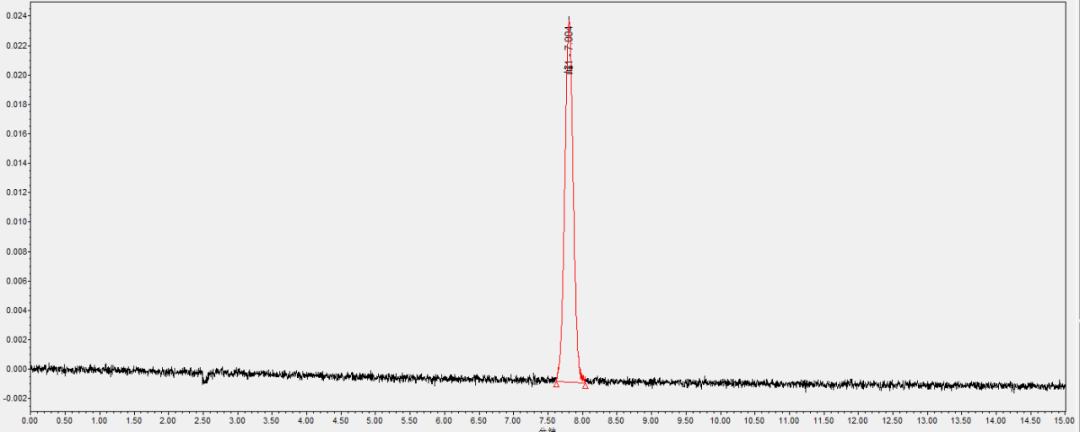Select the peak end triangle marker near 8.05
Screen dimensions: 1080x432
585,385
